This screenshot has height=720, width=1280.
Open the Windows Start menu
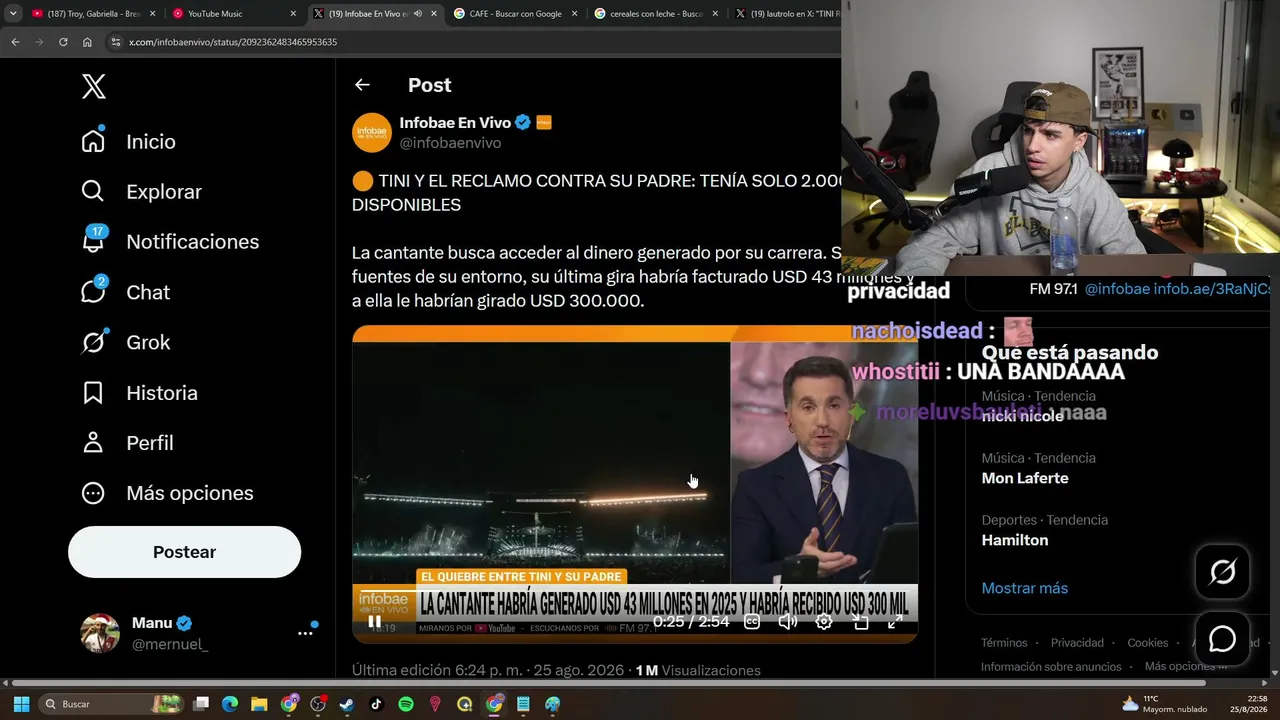[x=21, y=704]
